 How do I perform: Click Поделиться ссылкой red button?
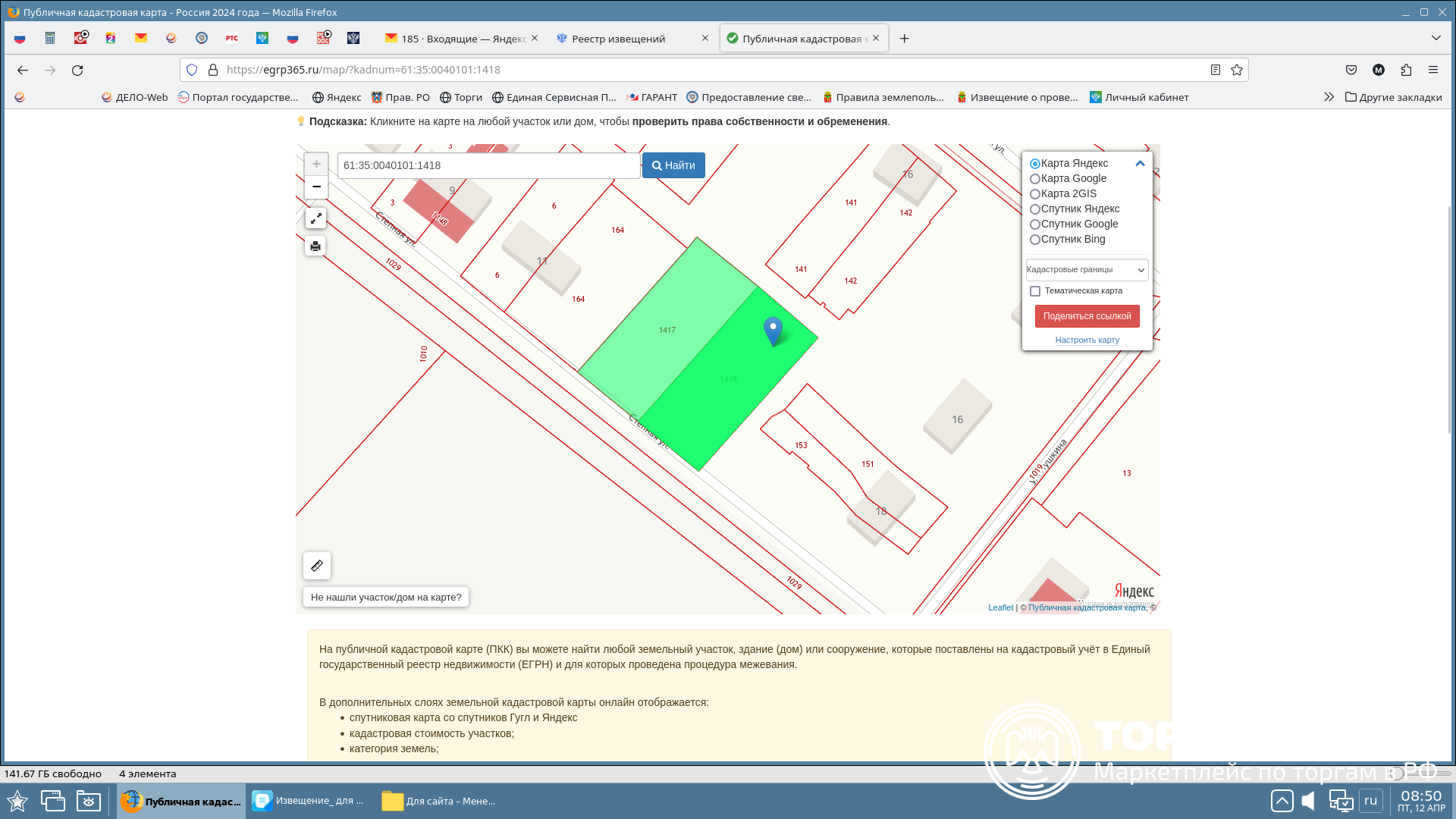1087,316
